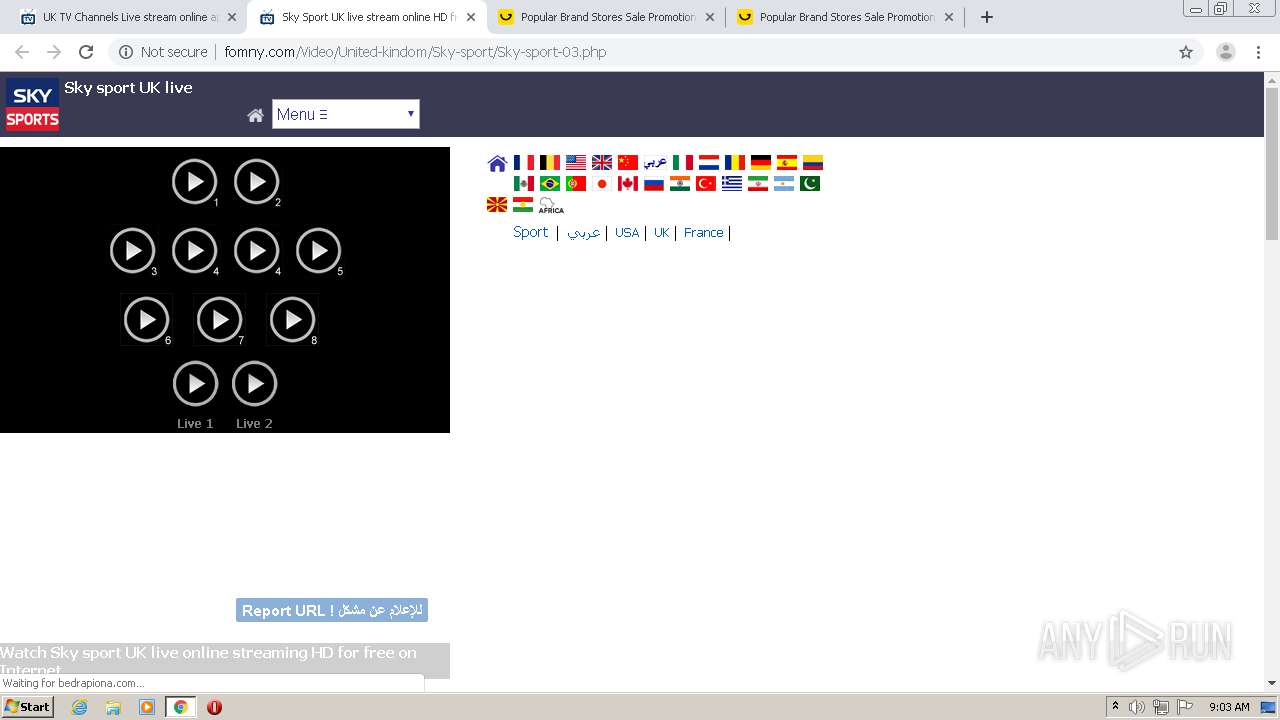Open the Africa map icon
This screenshot has width=1280, height=720.
coord(551,205)
